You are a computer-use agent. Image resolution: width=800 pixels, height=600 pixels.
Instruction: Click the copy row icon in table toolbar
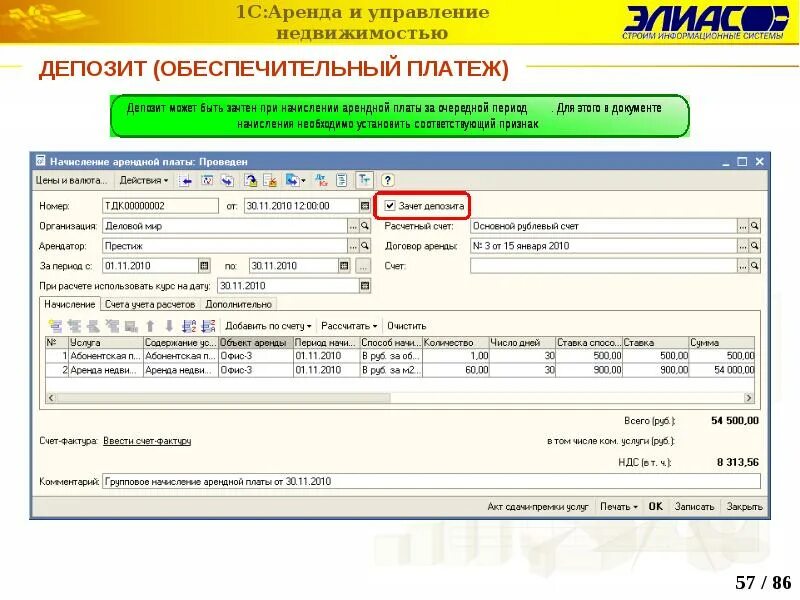[x=74, y=326]
